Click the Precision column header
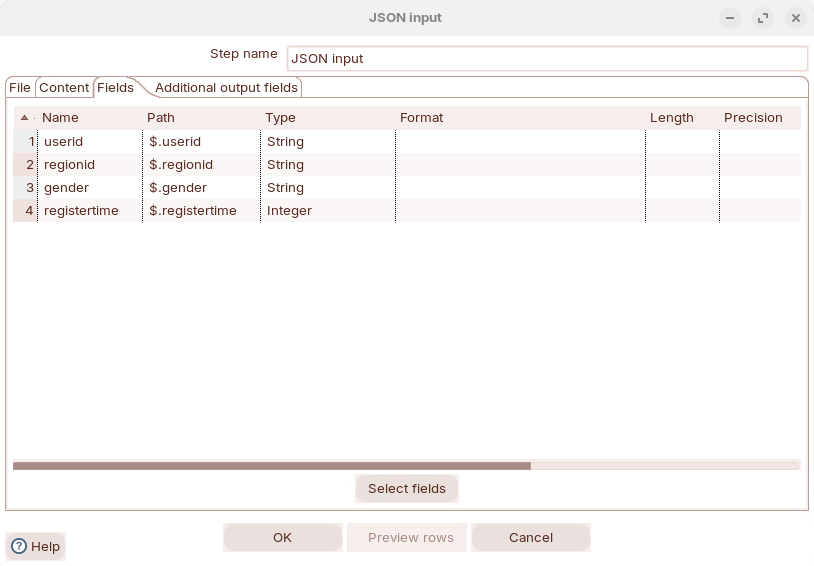Viewport: 814px width, 566px height. tap(757, 118)
